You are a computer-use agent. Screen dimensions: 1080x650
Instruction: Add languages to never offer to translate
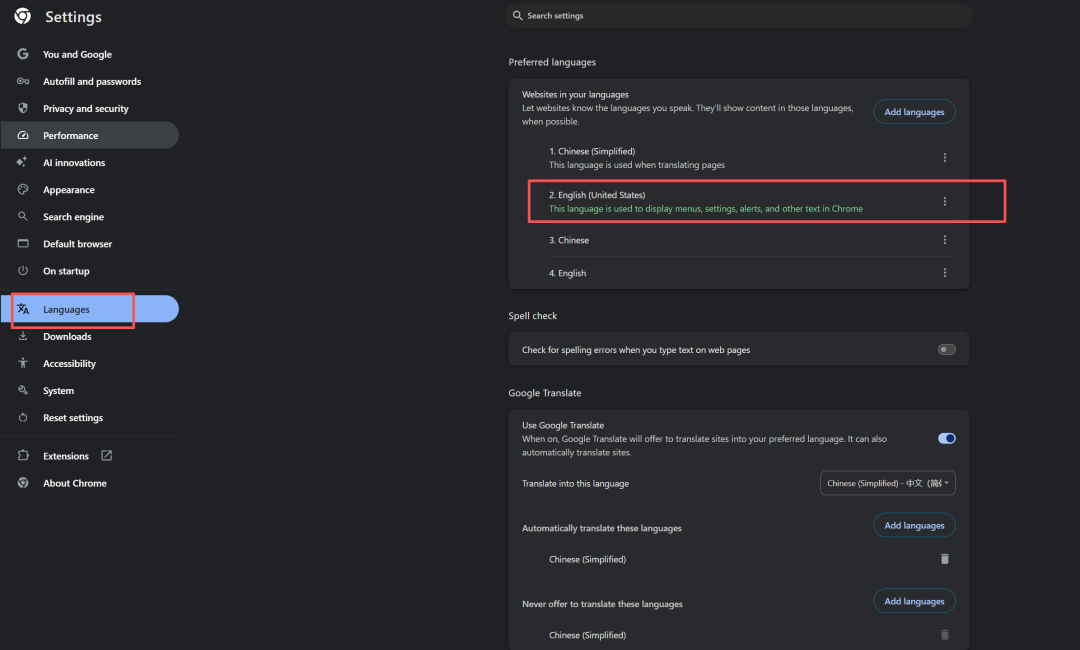tap(914, 601)
